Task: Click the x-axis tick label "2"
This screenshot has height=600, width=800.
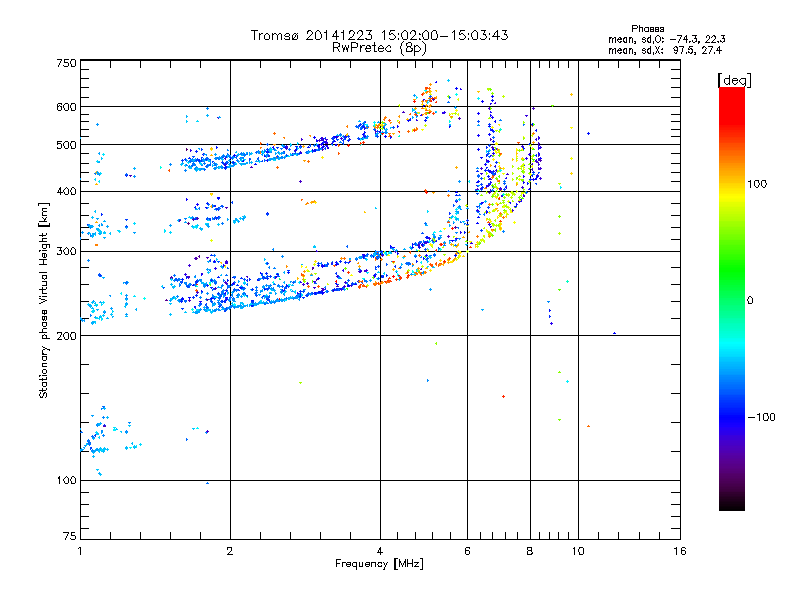Action: (230, 551)
